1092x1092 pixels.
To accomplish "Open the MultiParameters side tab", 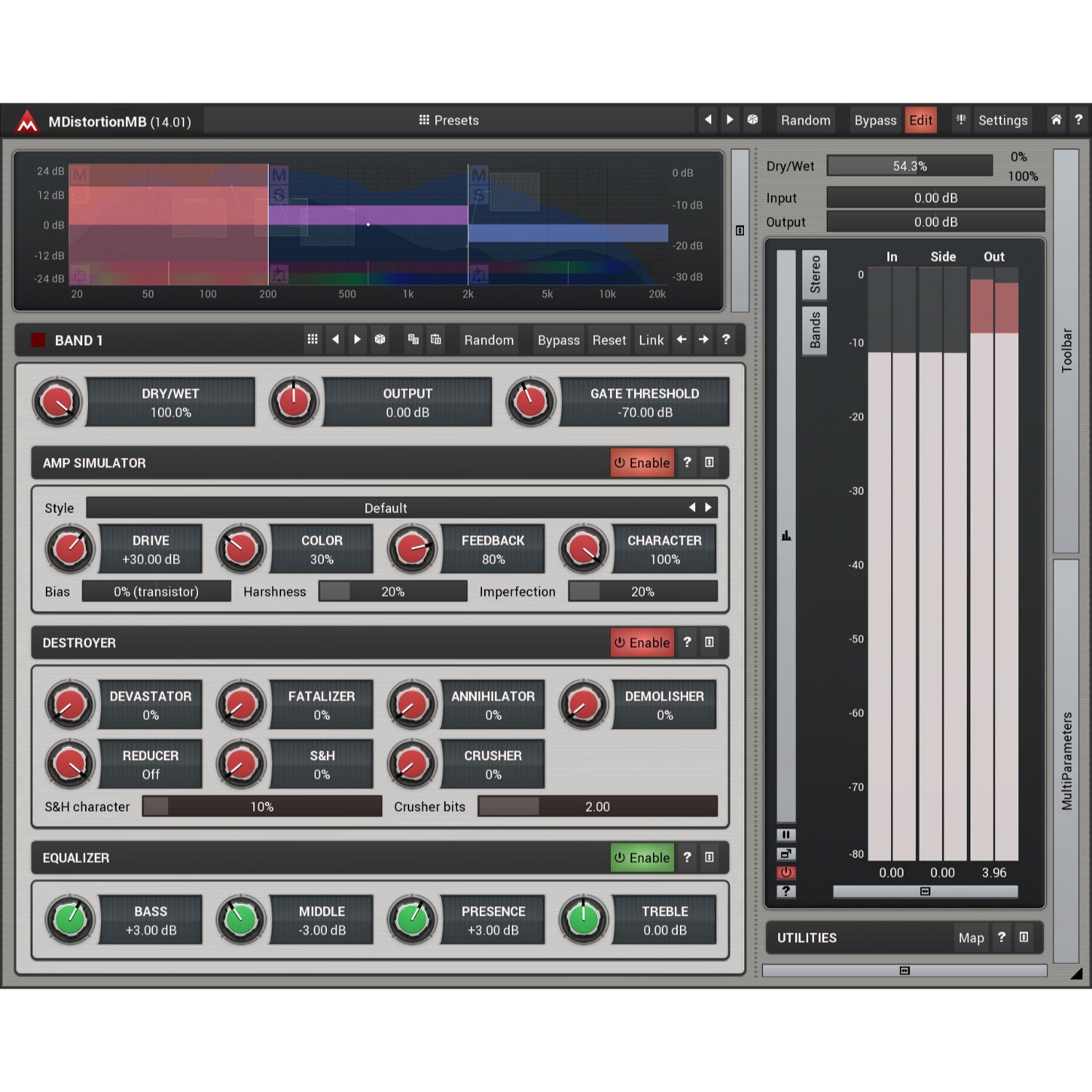I will [x=1067, y=761].
